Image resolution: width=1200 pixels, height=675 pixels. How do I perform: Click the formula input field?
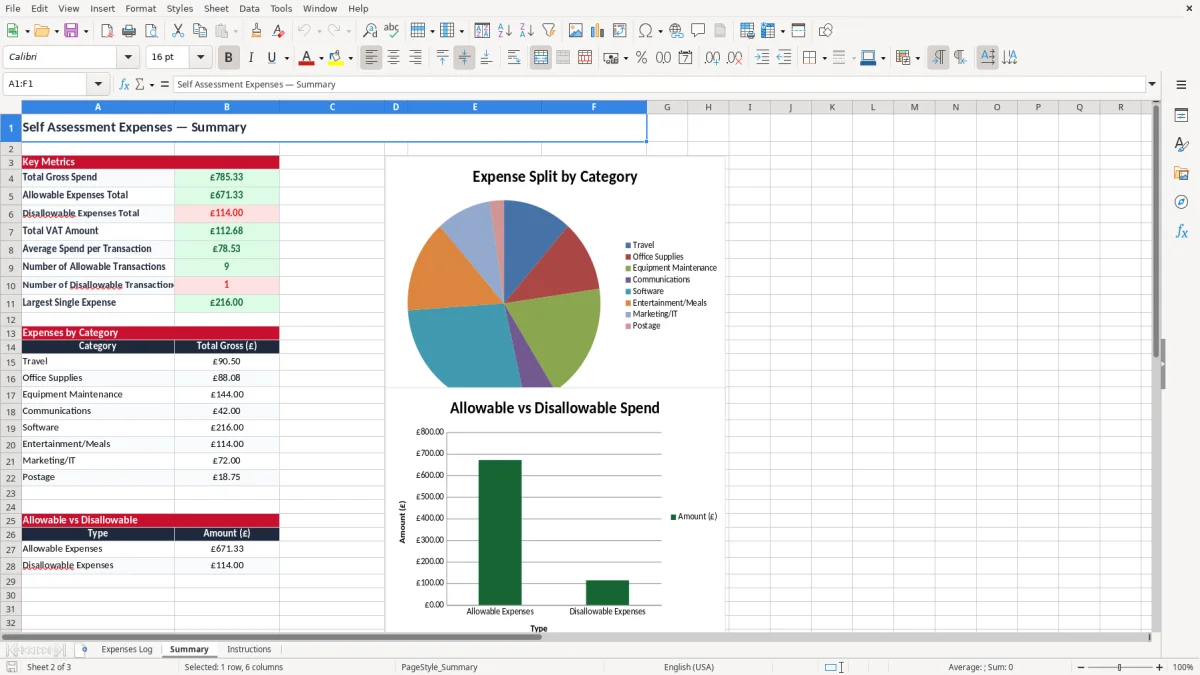tap(659, 85)
